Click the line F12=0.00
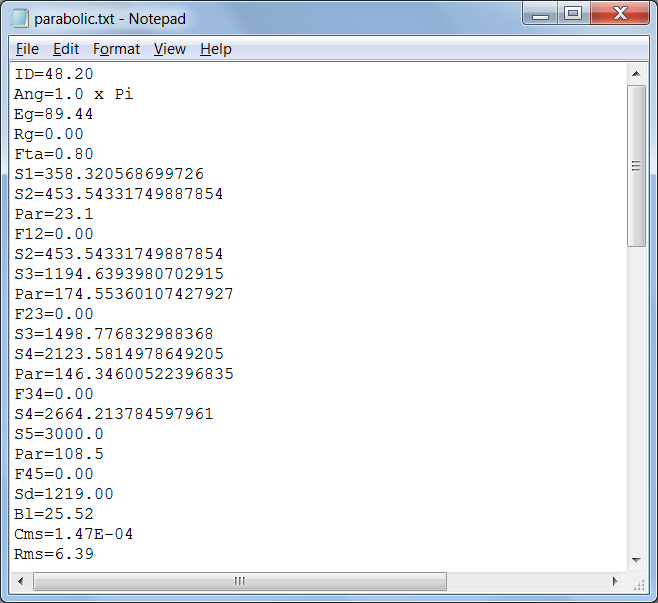Viewport: 658px width, 603px height. coord(54,234)
